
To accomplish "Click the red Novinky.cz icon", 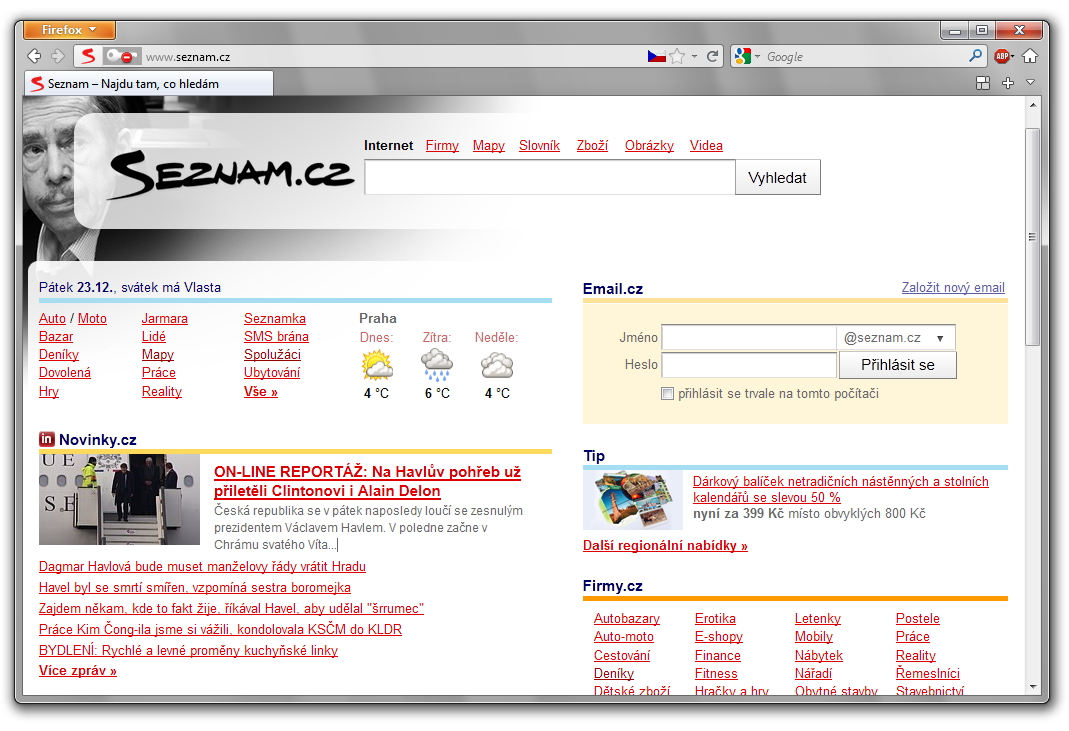I will coord(46,439).
